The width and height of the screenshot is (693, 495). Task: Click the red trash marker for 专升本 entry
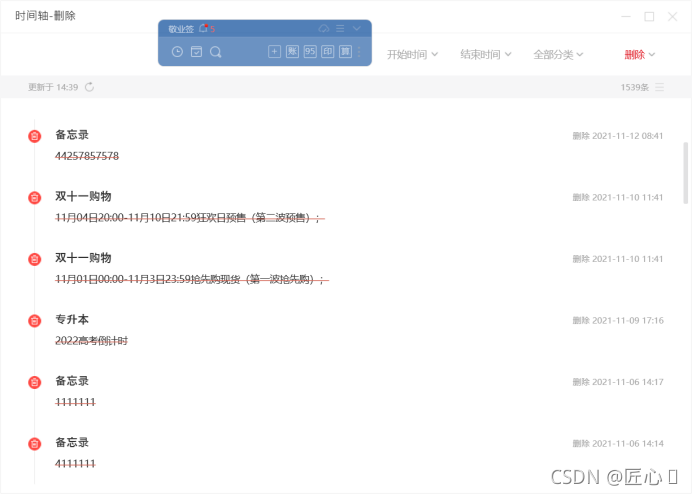(x=34, y=320)
